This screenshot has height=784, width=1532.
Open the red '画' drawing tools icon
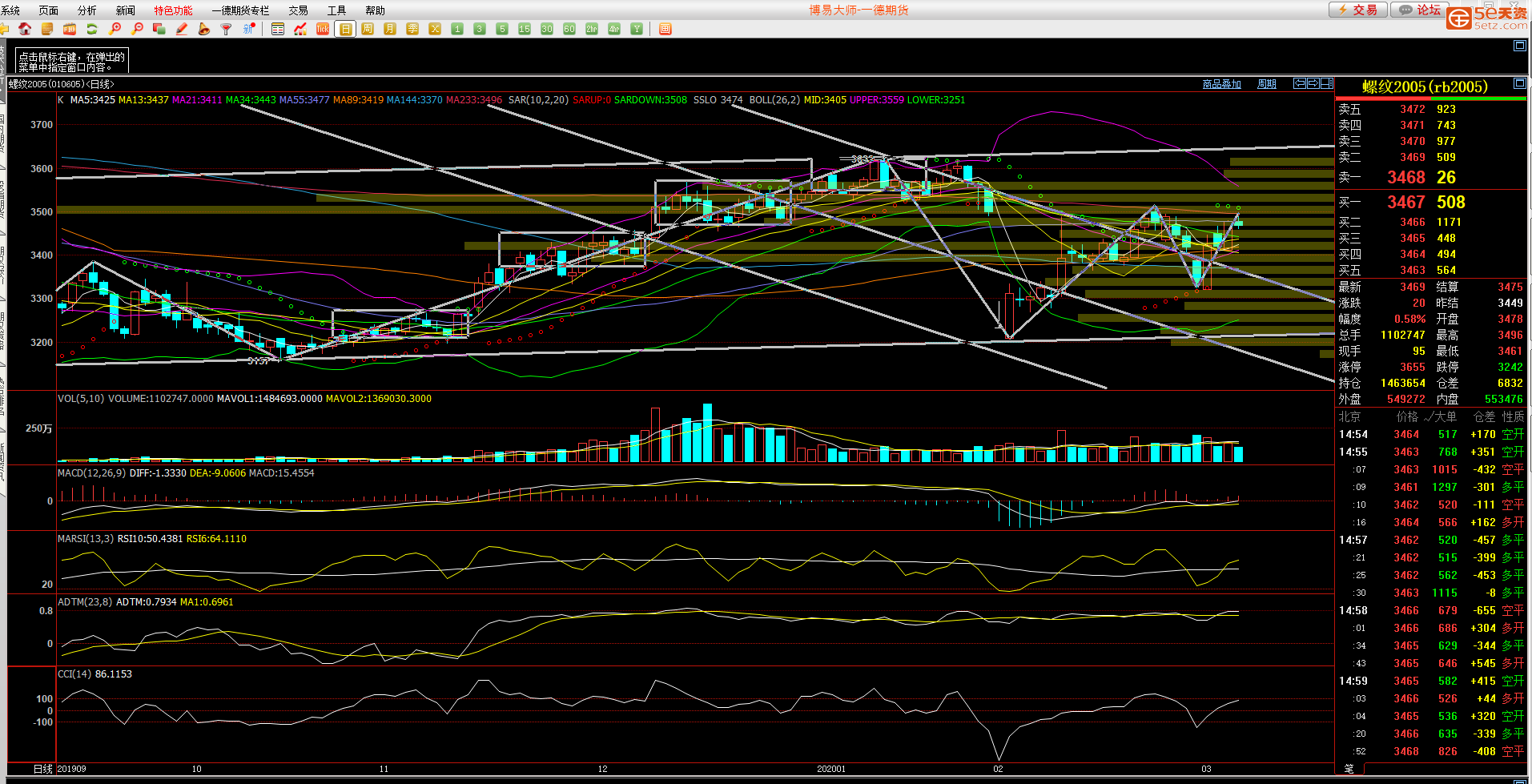click(x=665, y=29)
